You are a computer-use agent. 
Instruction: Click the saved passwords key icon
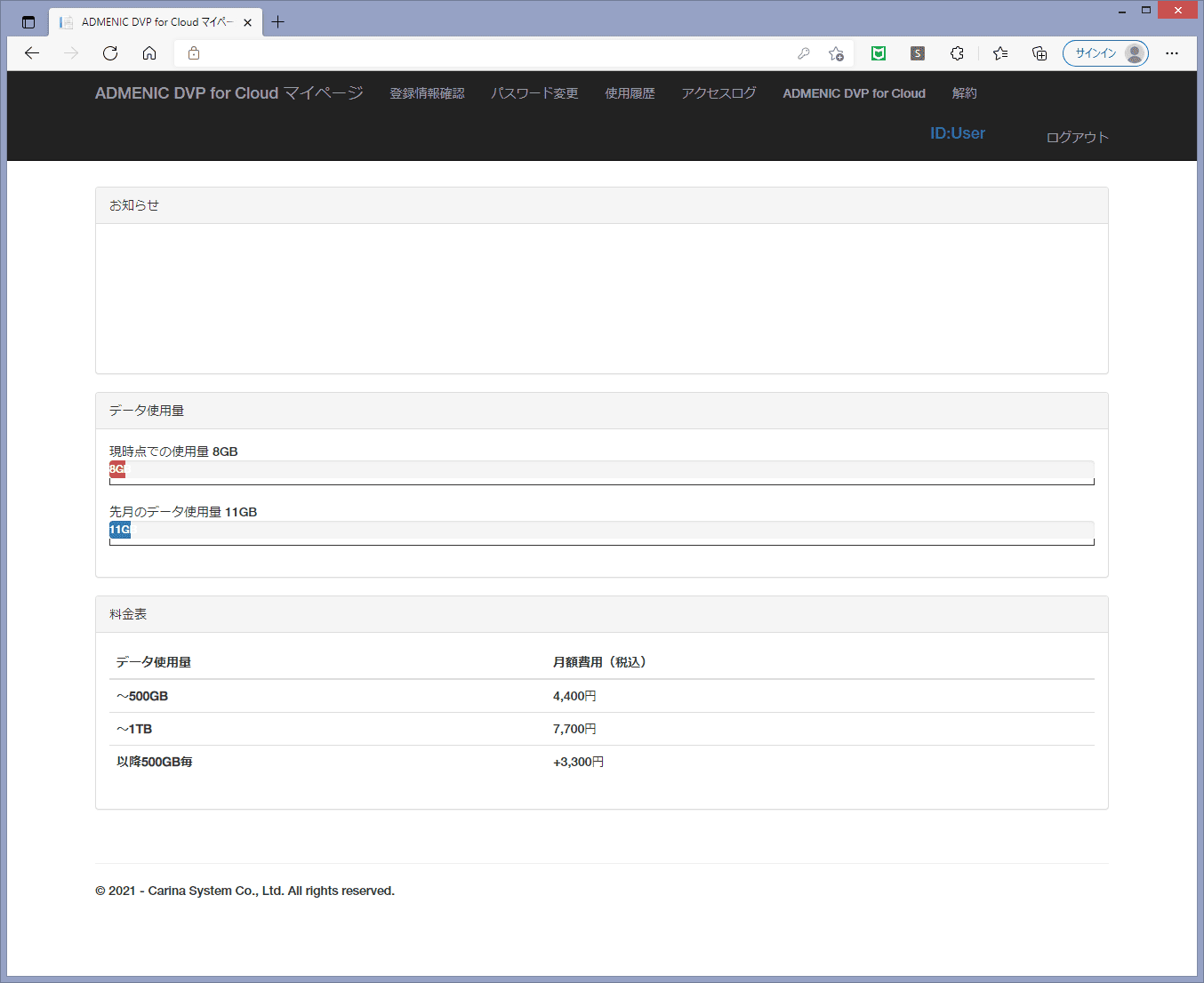coord(804,53)
